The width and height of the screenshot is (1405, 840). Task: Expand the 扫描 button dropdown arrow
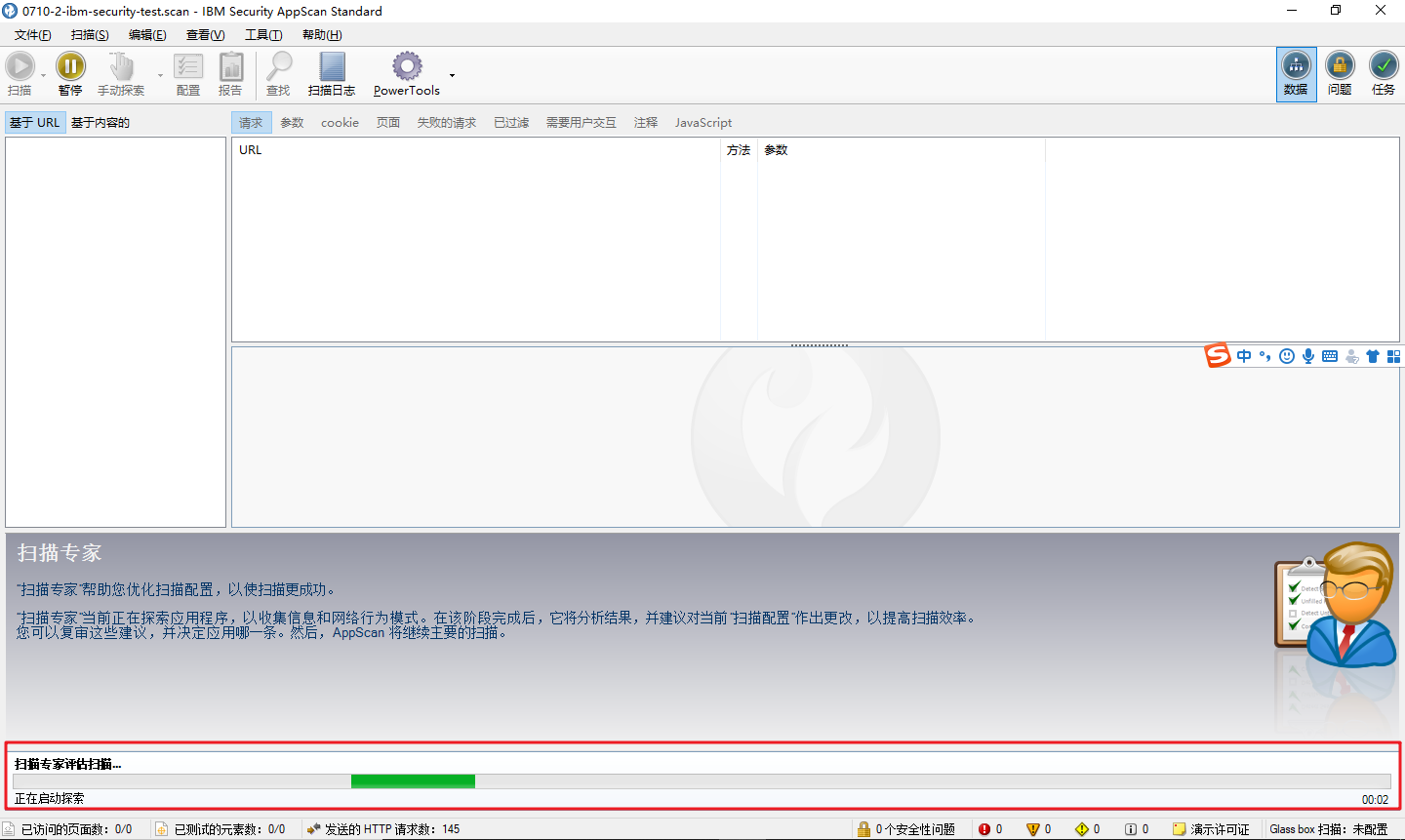(43, 75)
